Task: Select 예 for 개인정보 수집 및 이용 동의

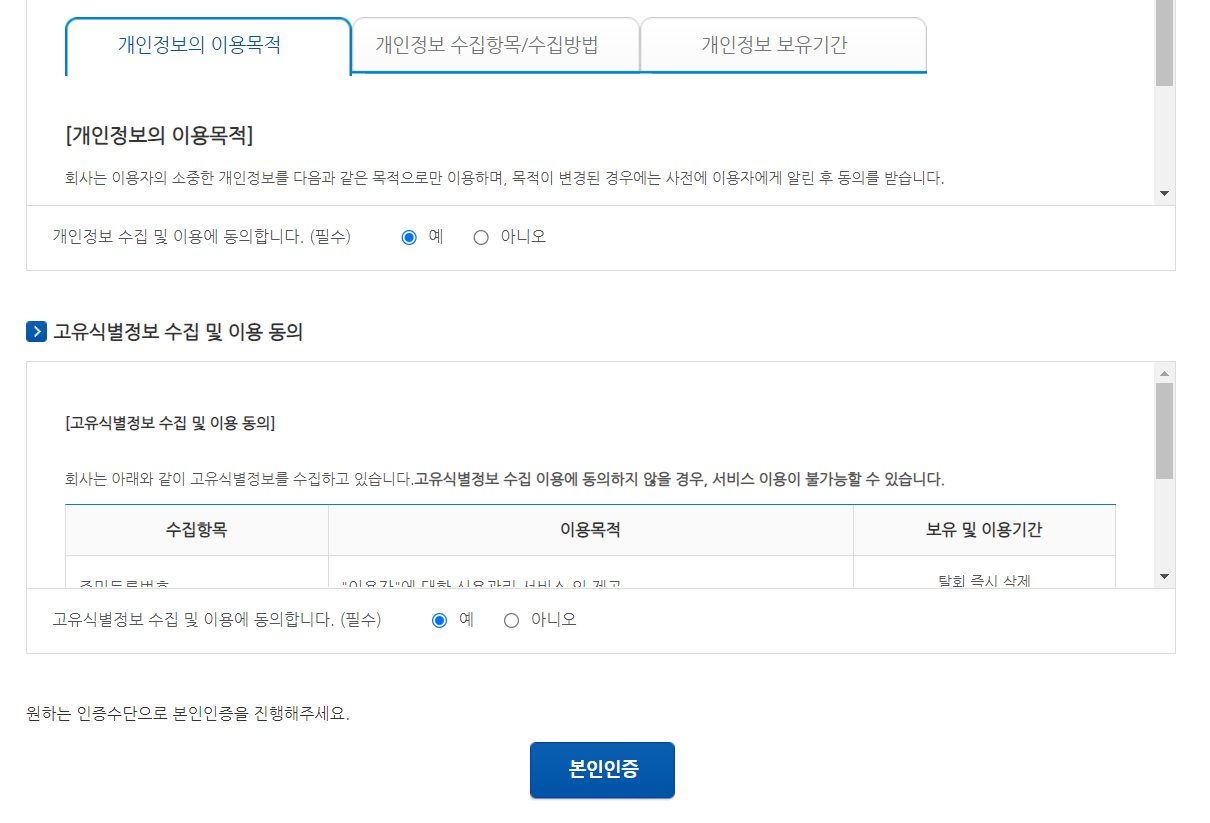Action: point(409,236)
